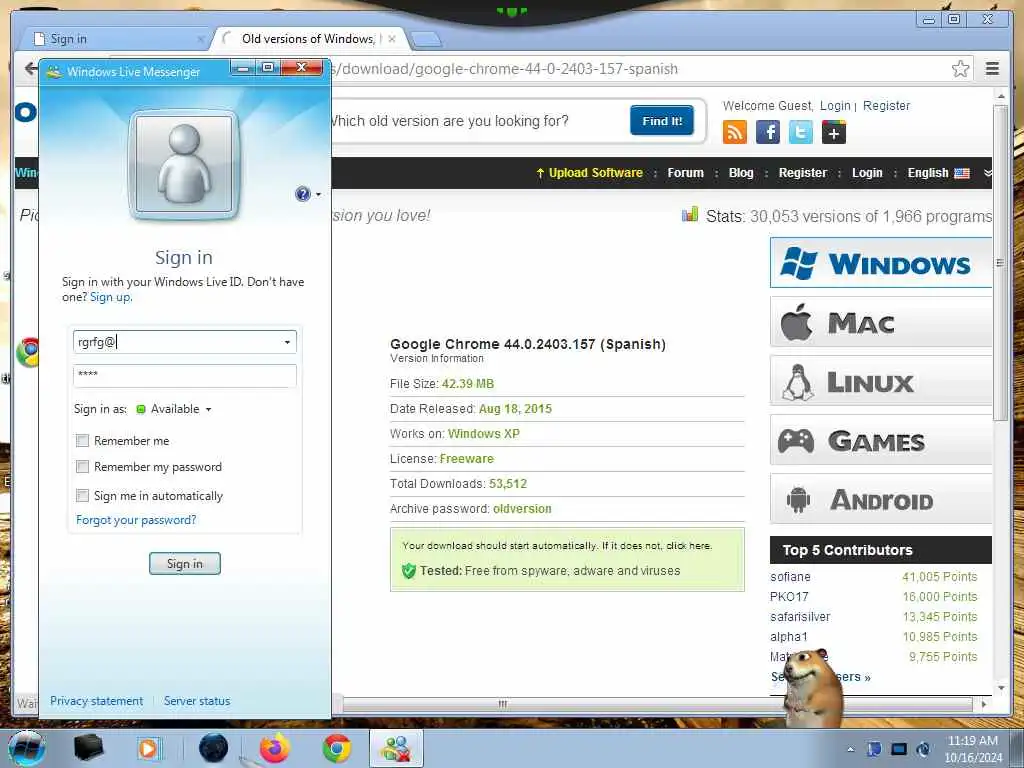Click the black box taskbar icon
This screenshot has height=768, width=1024.
coord(88,748)
